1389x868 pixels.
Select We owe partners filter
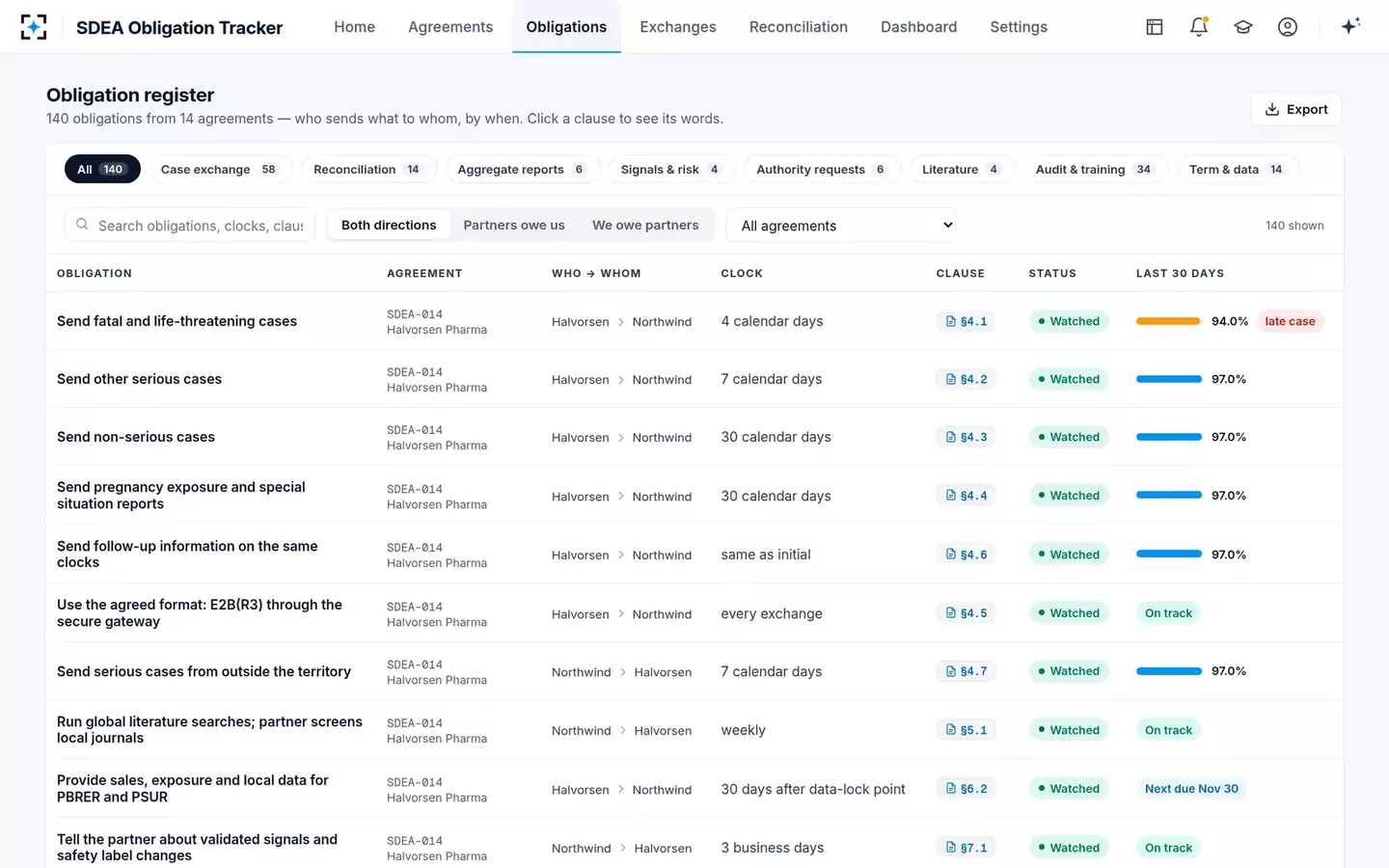pyautogui.click(x=645, y=225)
